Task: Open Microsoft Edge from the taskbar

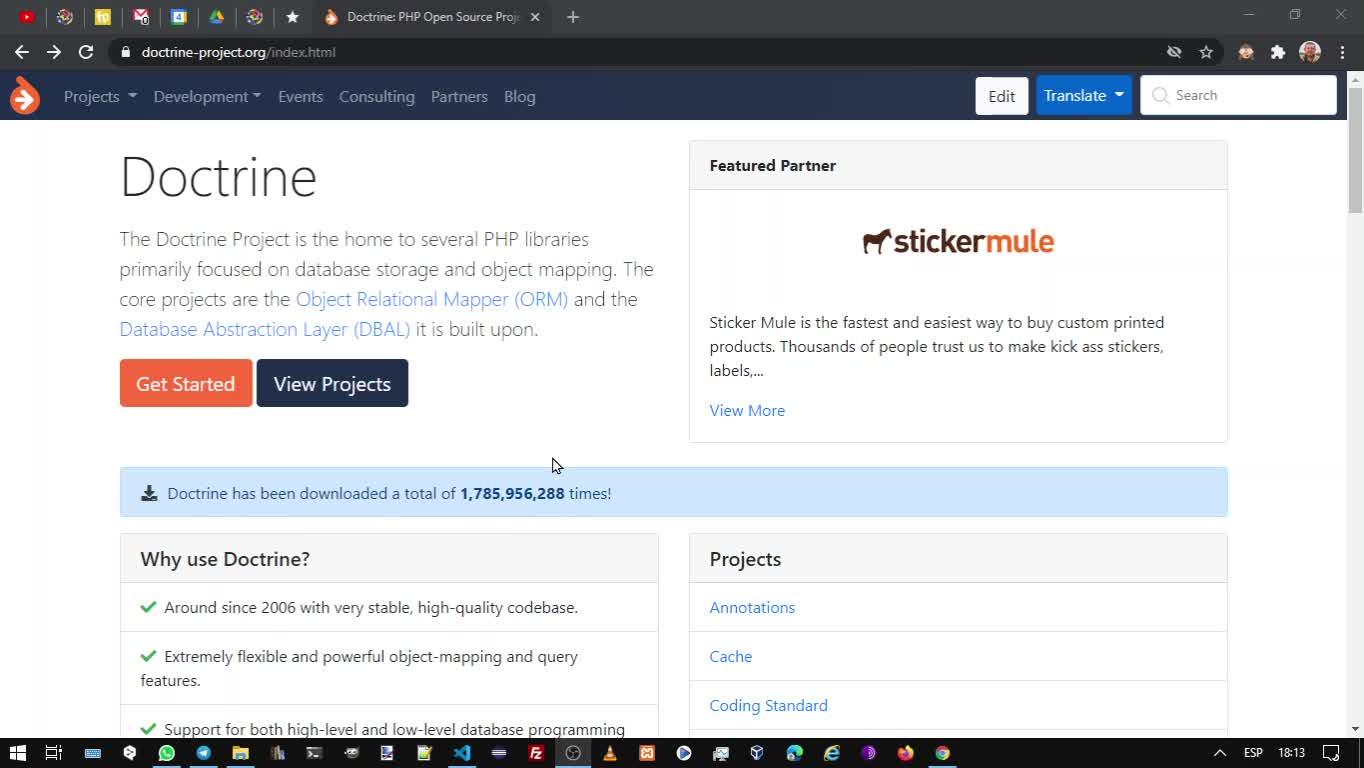Action: [x=794, y=753]
